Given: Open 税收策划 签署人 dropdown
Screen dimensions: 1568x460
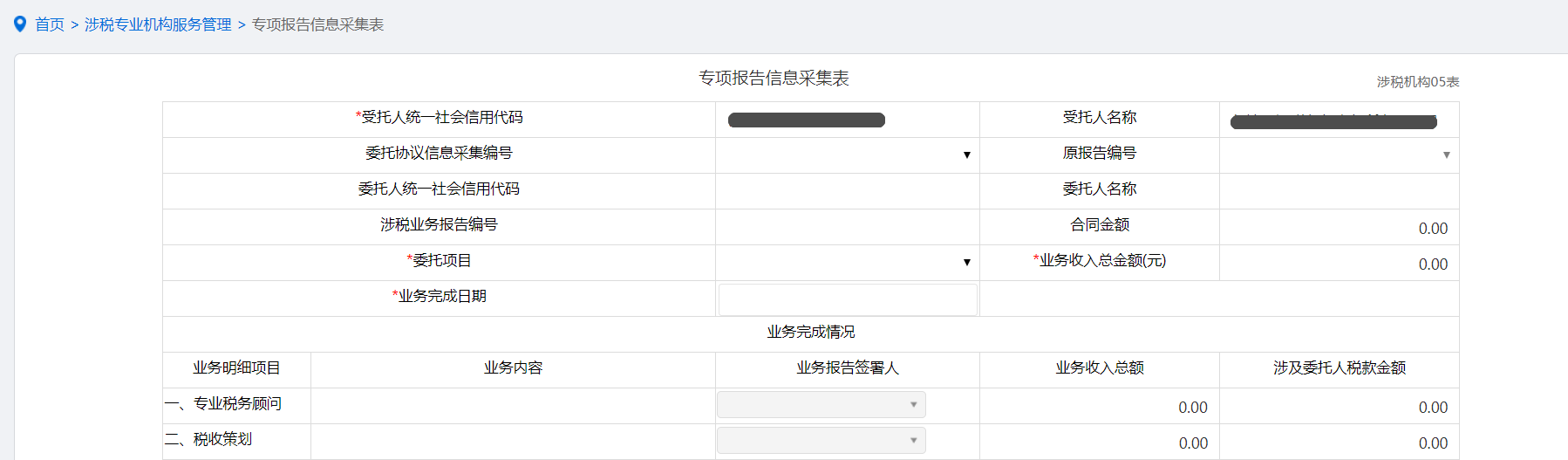Looking at the screenshot, I should [821, 441].
